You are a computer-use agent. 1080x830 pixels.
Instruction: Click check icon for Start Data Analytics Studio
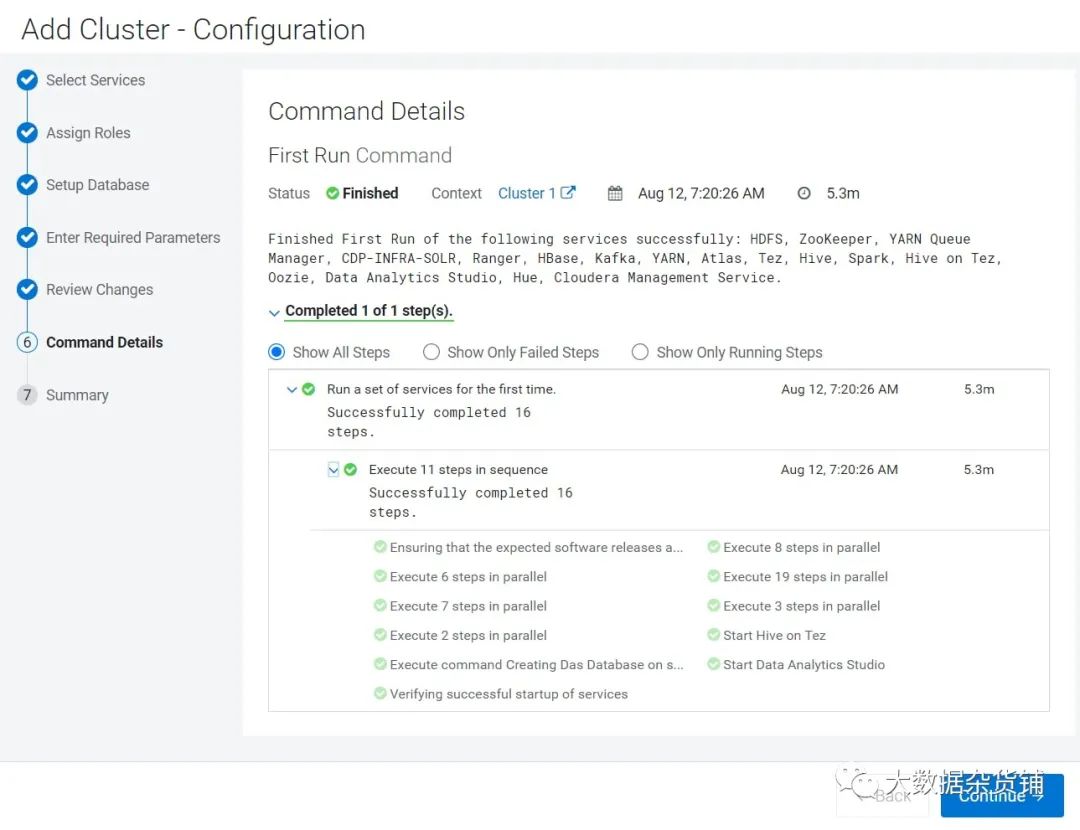click(x=714, y=664)
